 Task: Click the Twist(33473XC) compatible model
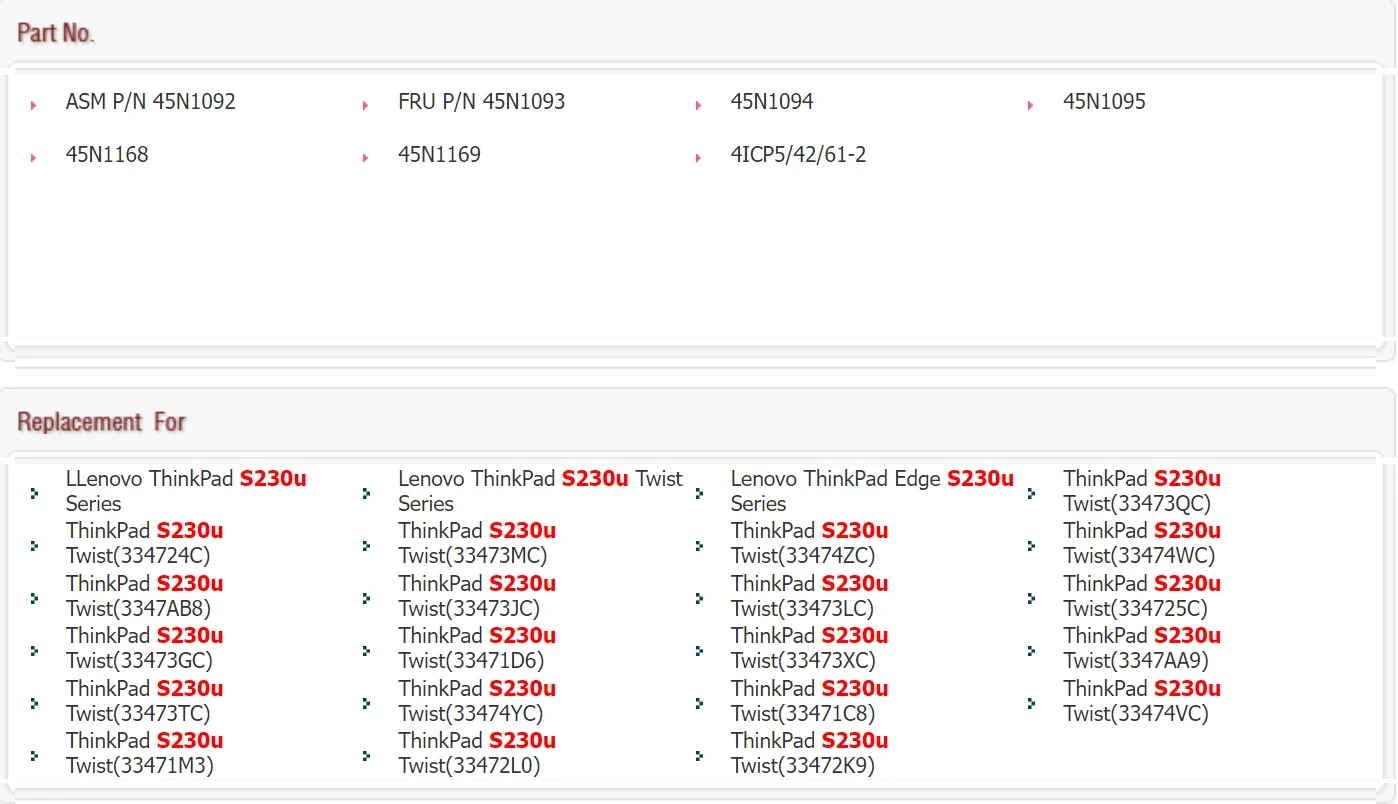tap(810, 648)
